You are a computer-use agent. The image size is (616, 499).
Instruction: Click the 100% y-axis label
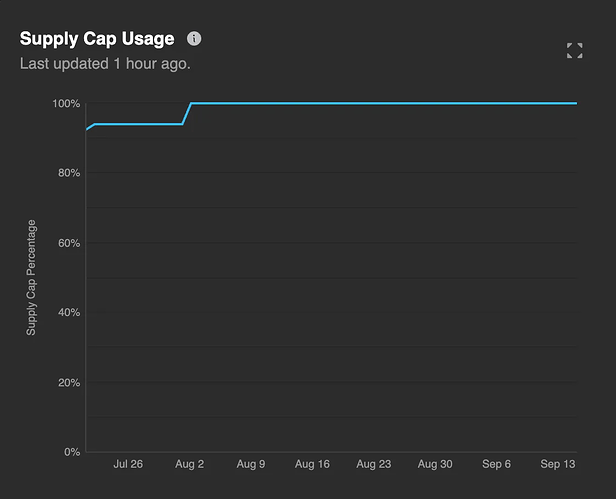66,104
